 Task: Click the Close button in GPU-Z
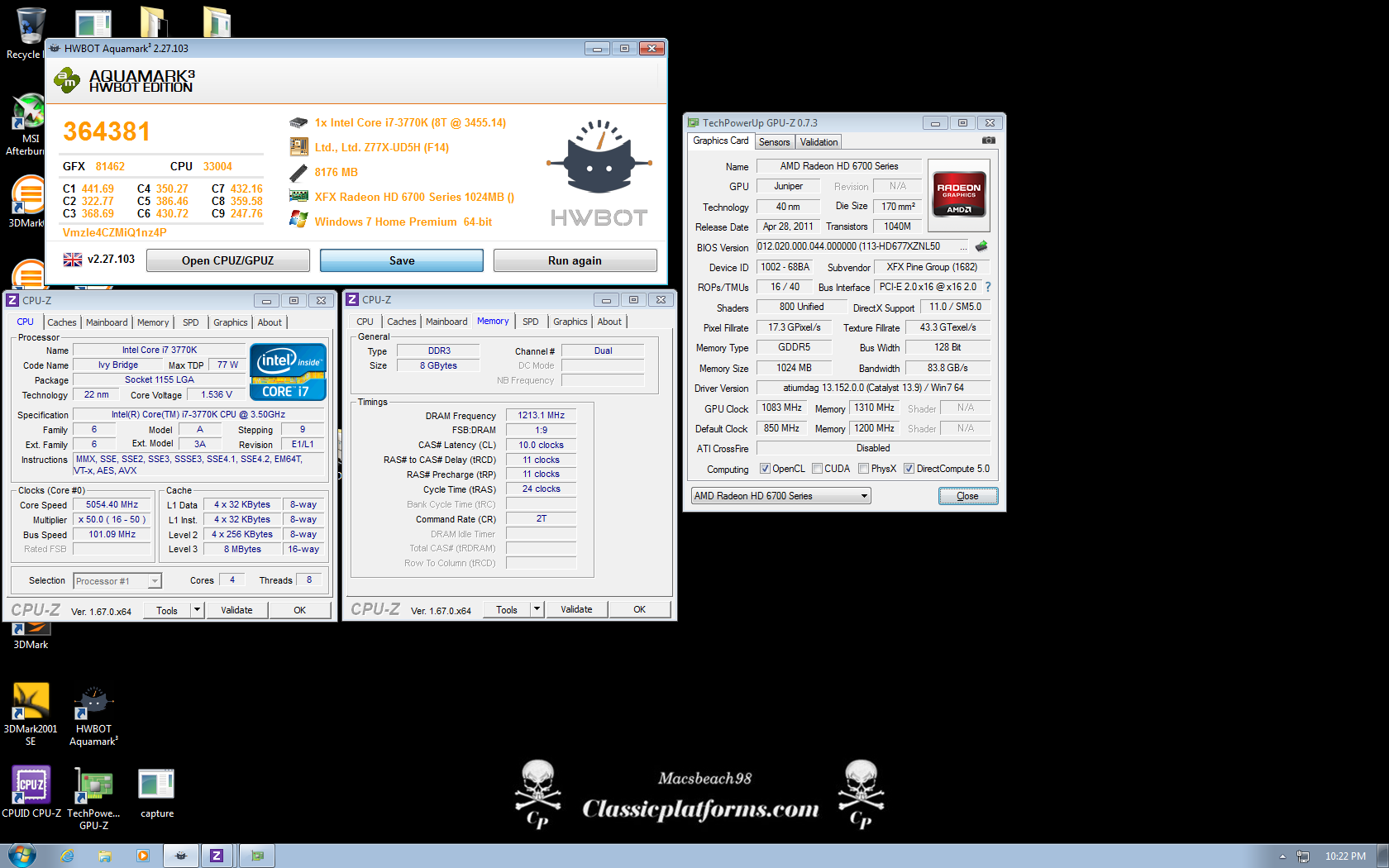click(x=967, y=496)
